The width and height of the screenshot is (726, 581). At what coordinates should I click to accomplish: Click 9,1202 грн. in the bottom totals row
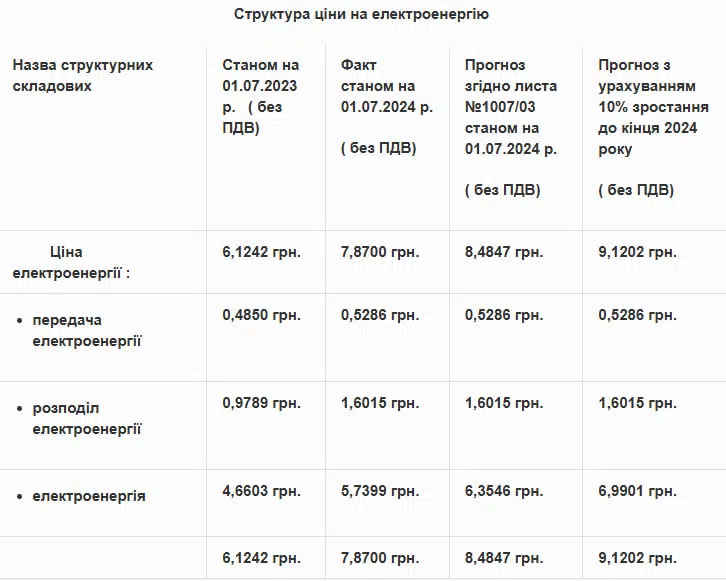pyautogui.click(x=637, y=557)
